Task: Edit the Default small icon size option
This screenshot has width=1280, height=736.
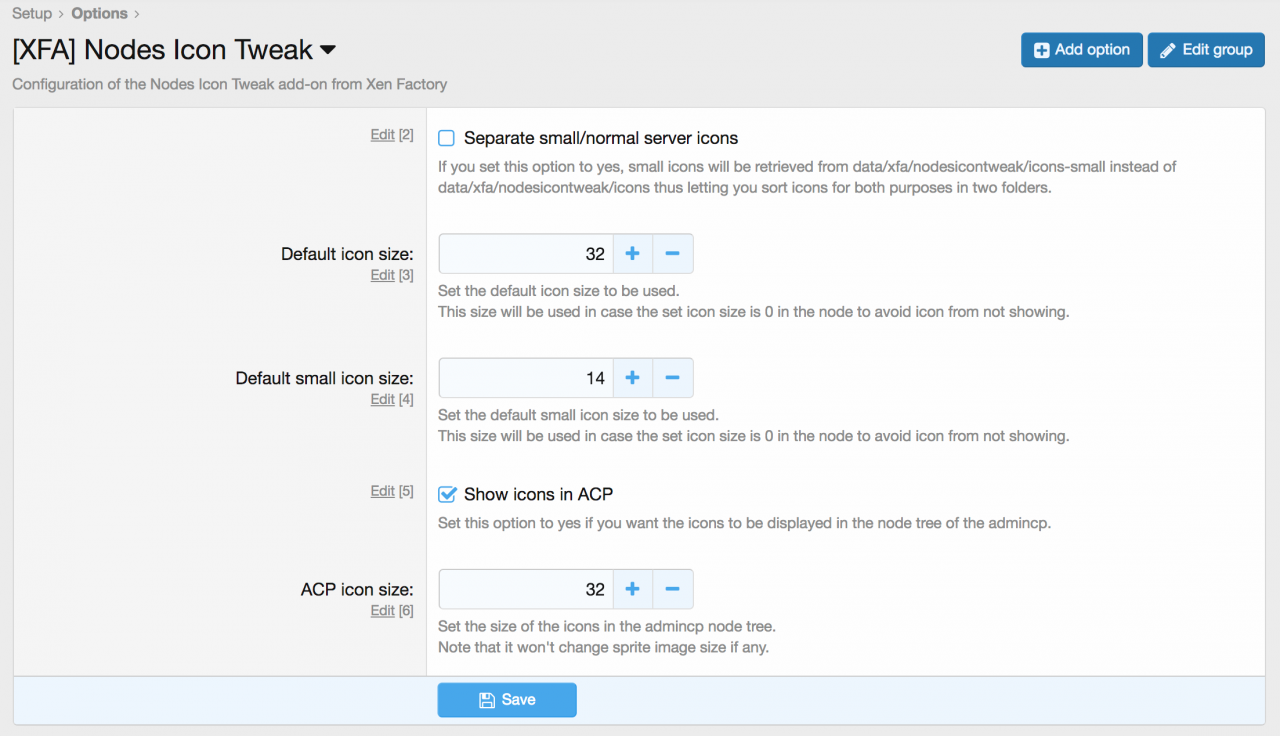Action: click(382, 399)
